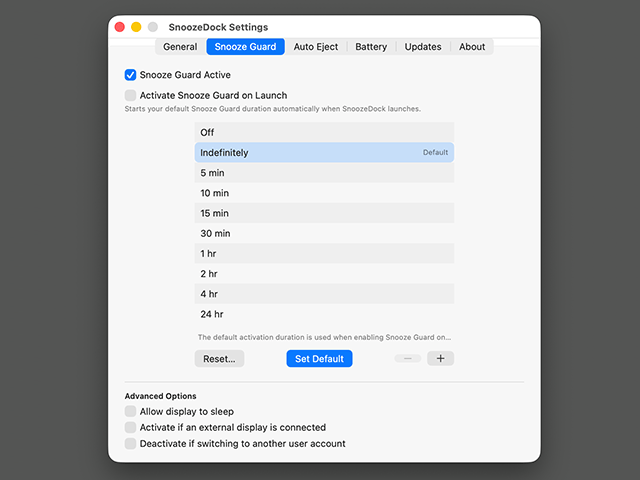Choose the 10 min duration
640x480 pixels.
tap(324, 193)
